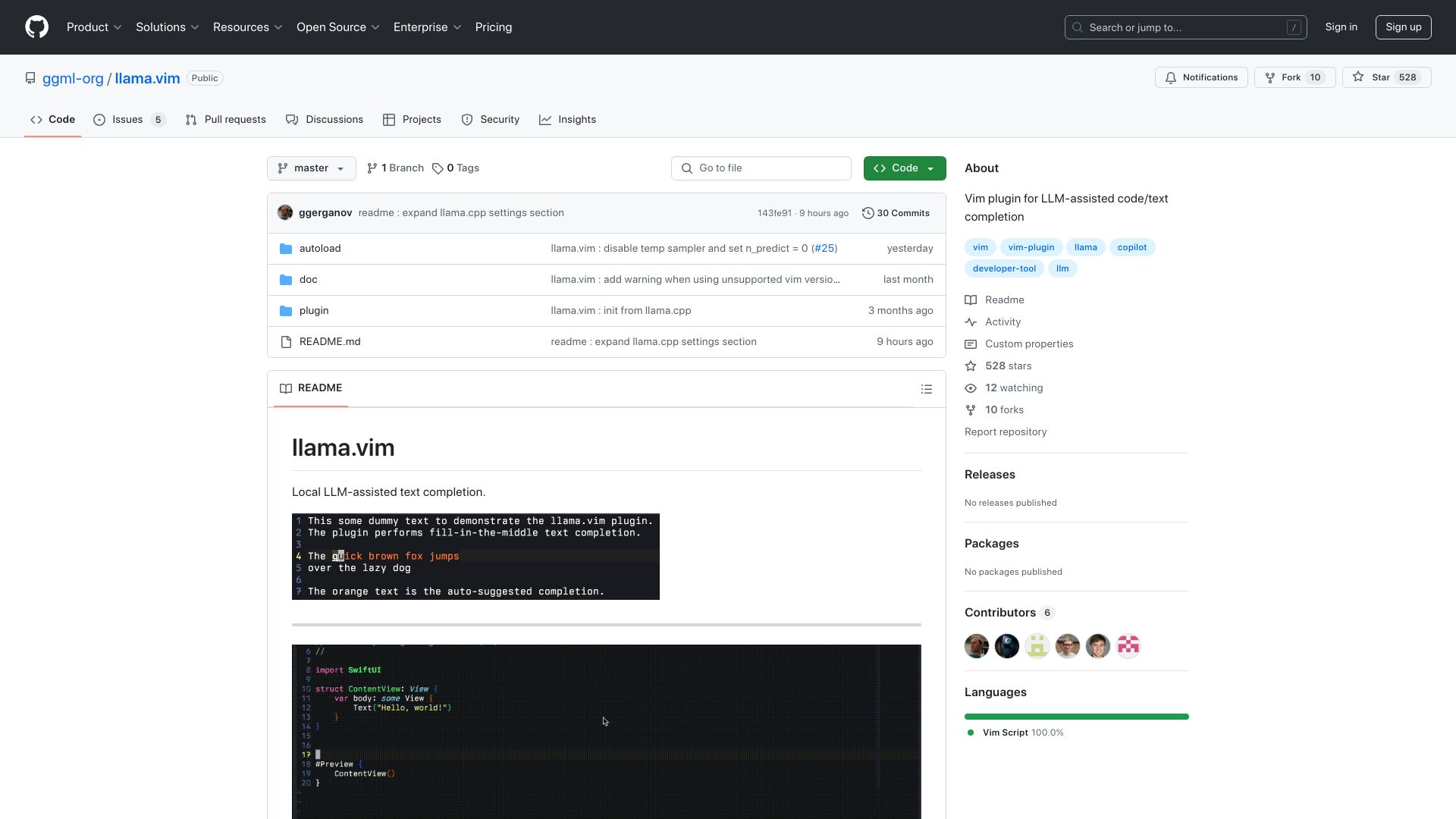Viewport: 1456px width, 819px height.
Task: Open the #25 pull request link
Action: click(824, 249)
